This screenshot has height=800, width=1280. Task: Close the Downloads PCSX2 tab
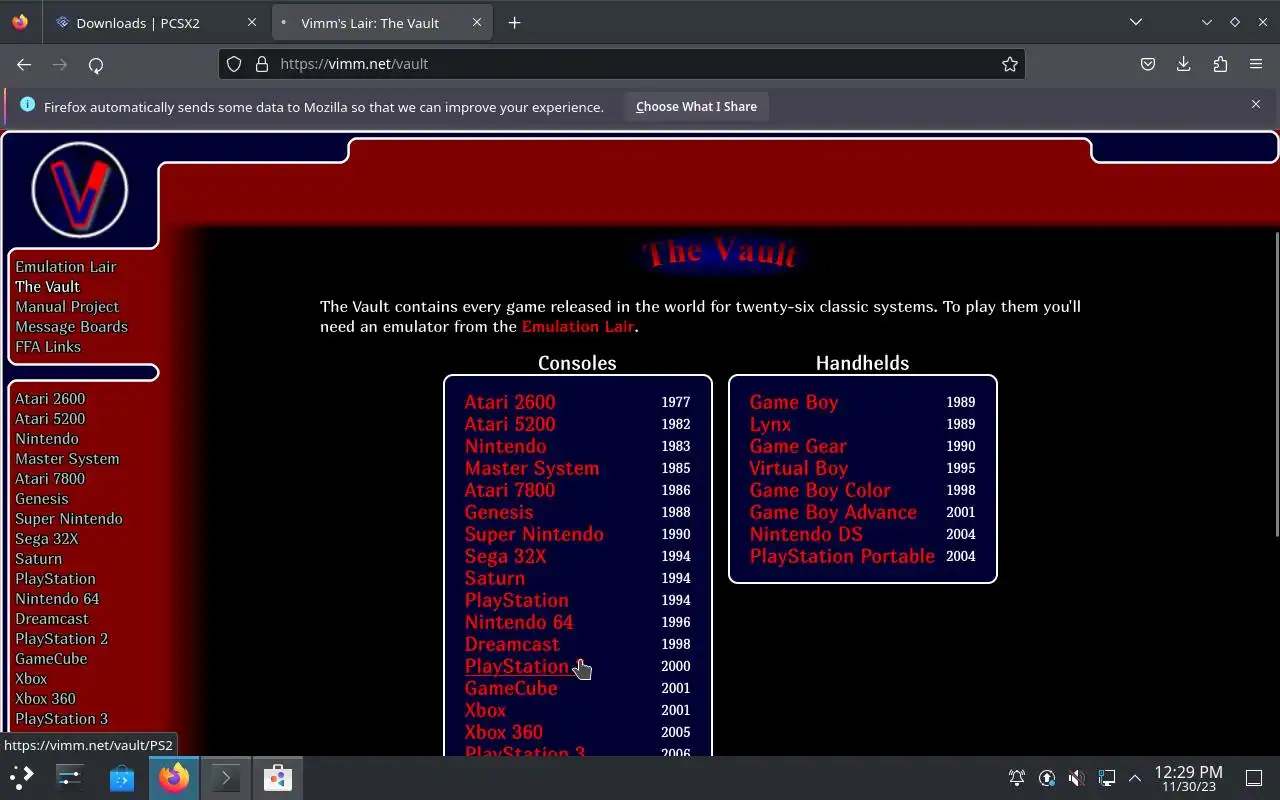252,22
